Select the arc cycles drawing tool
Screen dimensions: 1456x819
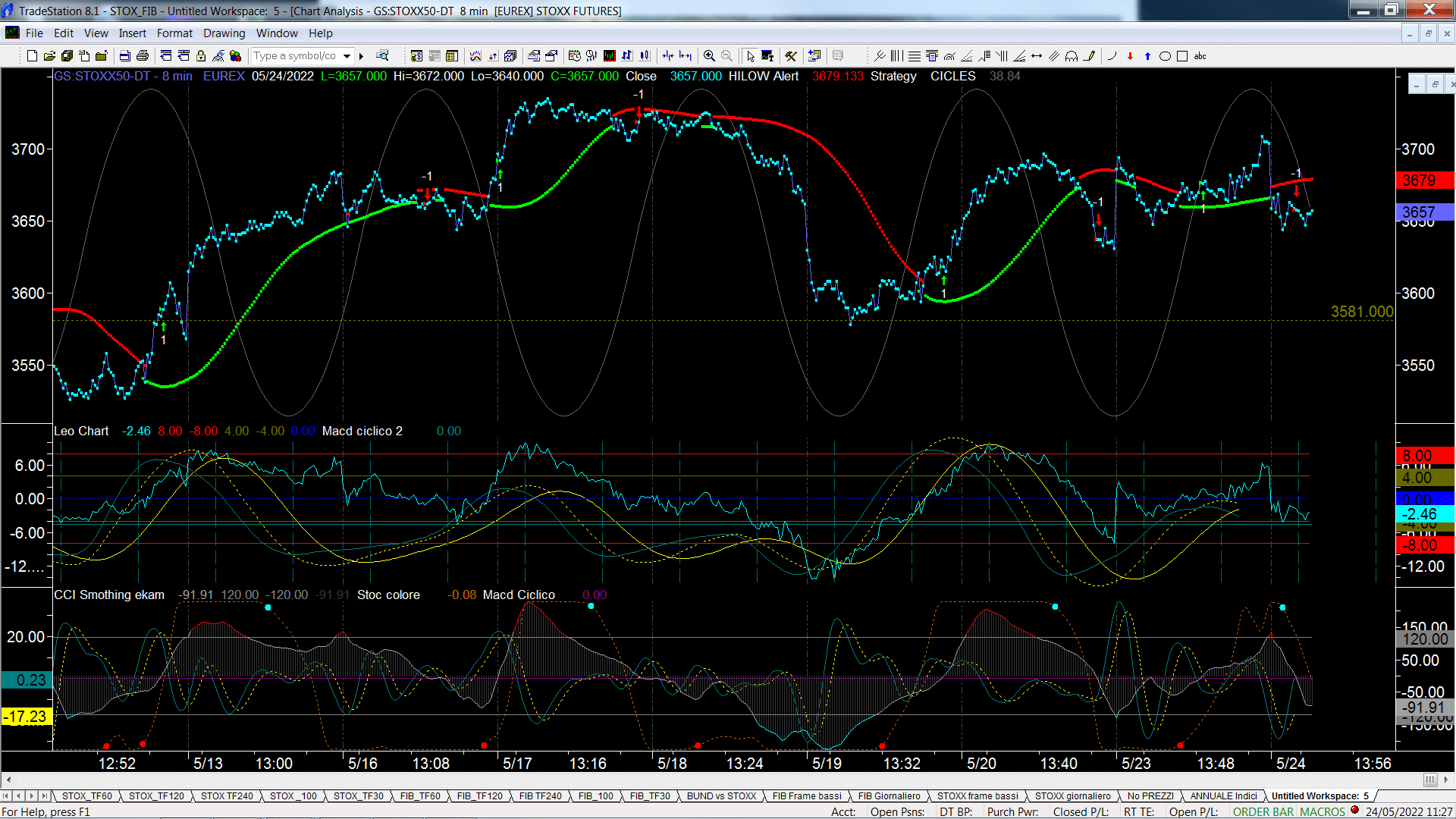1072,55
